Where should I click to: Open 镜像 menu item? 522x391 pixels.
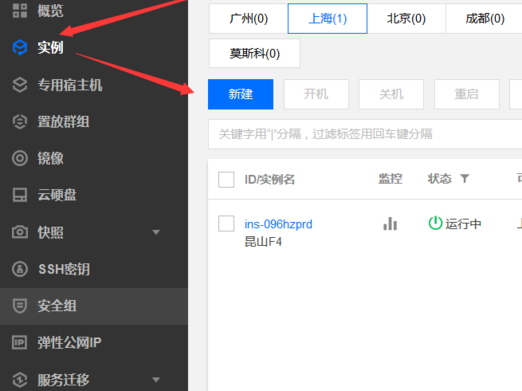click(x=50, y=158)
